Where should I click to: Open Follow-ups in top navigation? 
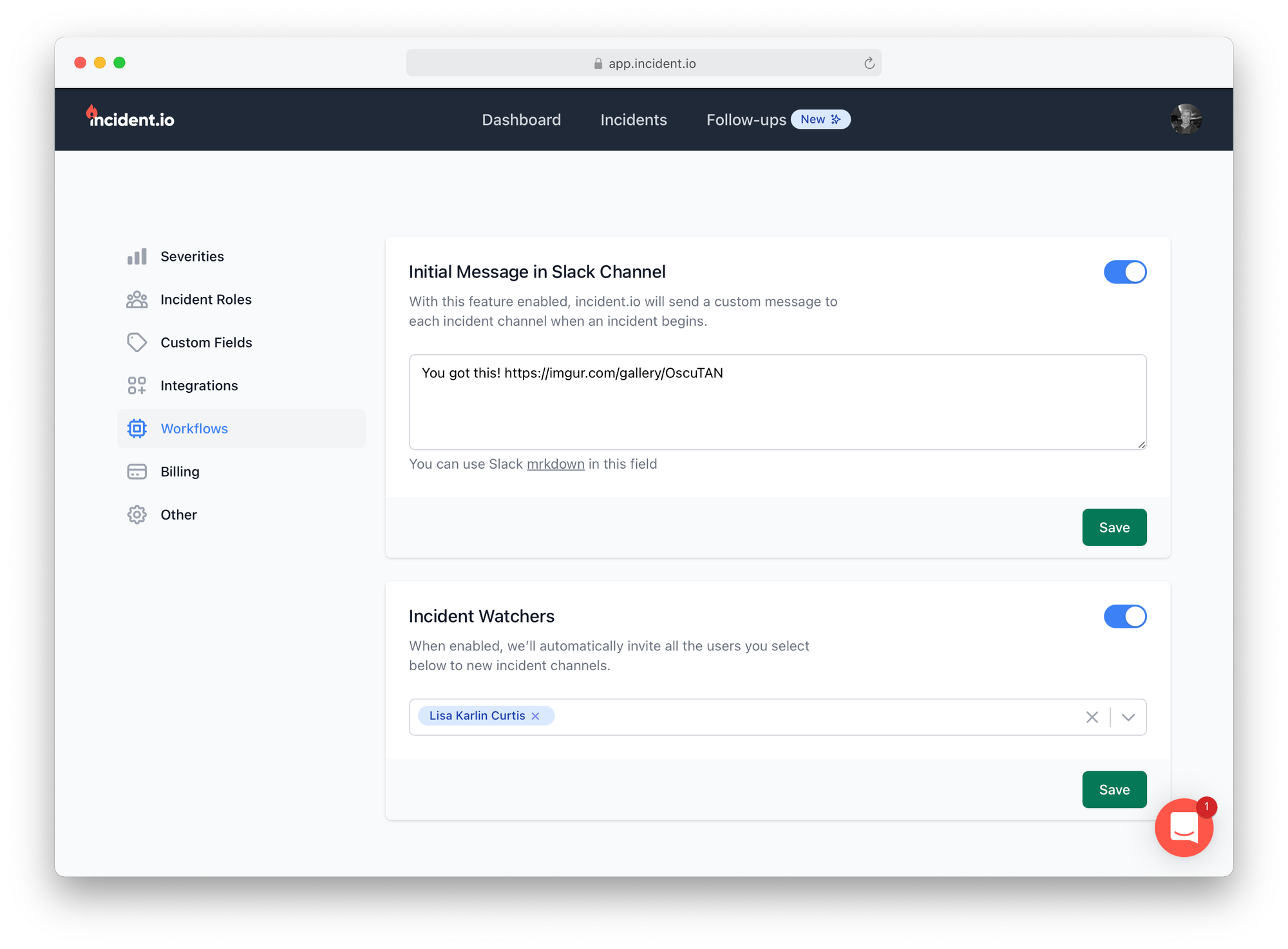pyautogui.click(x=746, y=120)
